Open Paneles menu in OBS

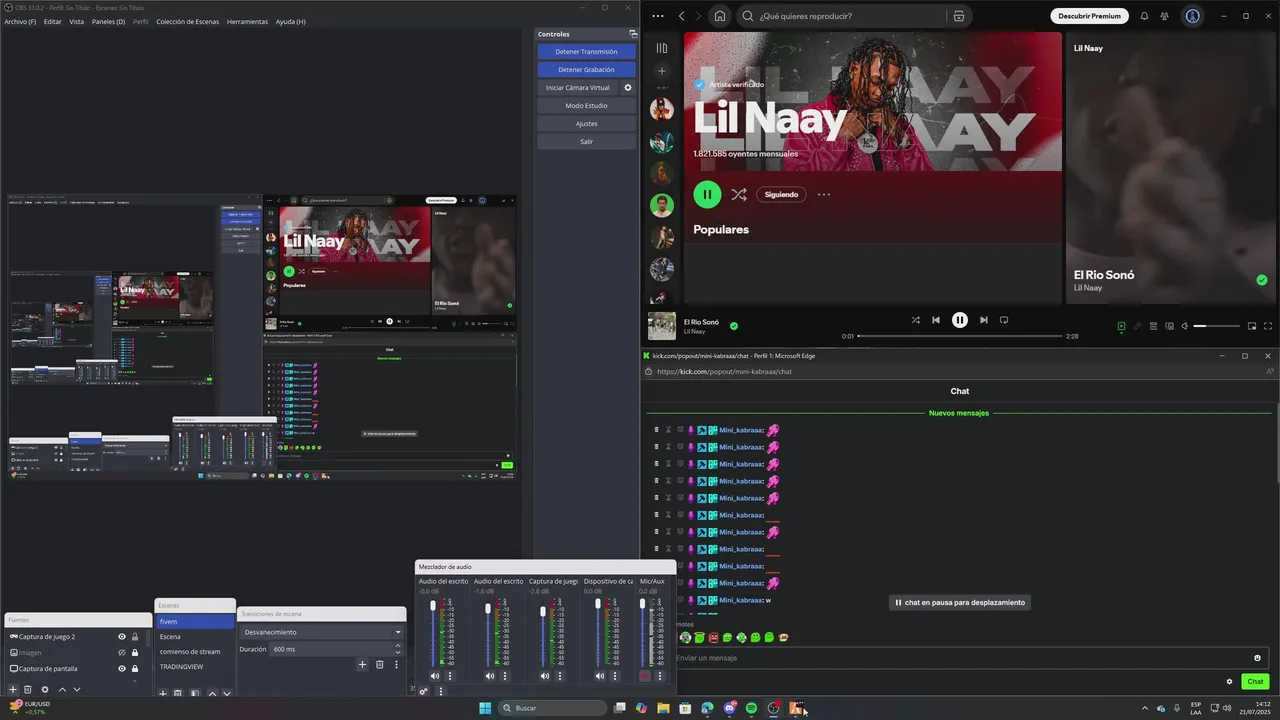[109, 21]
